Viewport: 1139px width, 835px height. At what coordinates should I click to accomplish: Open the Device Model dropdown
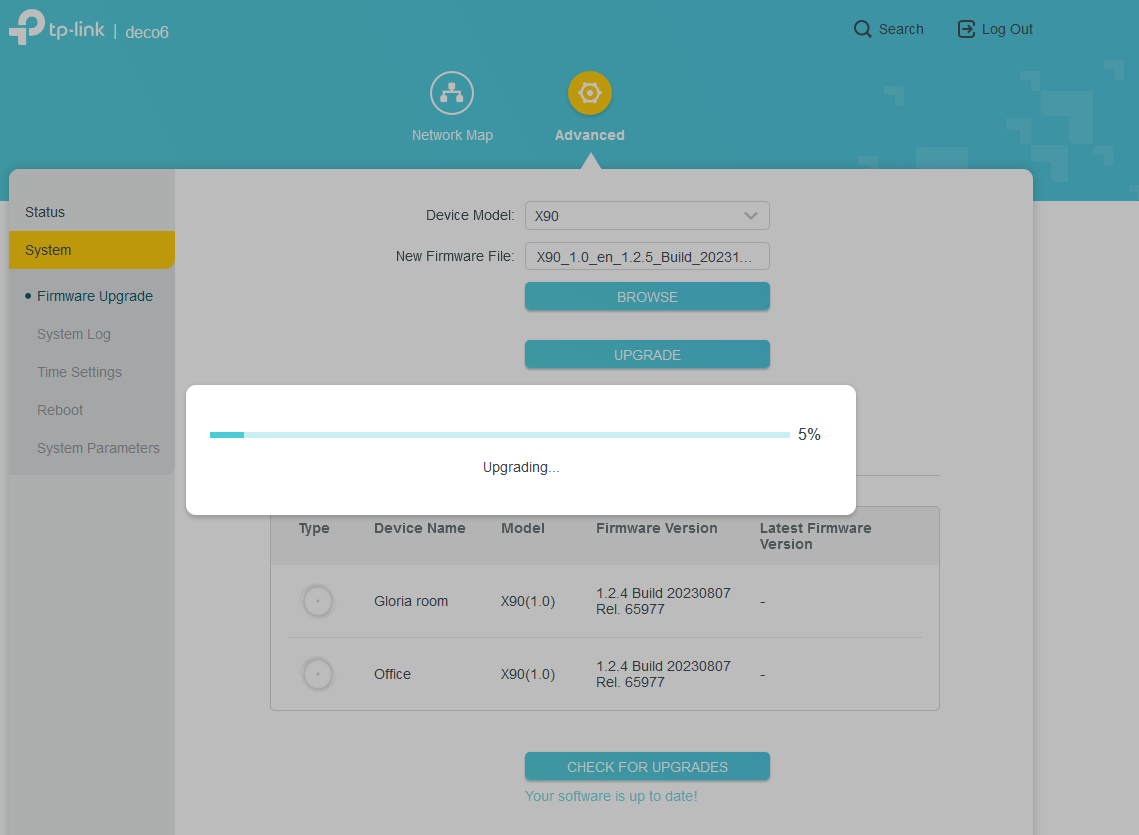click(647, 215)
